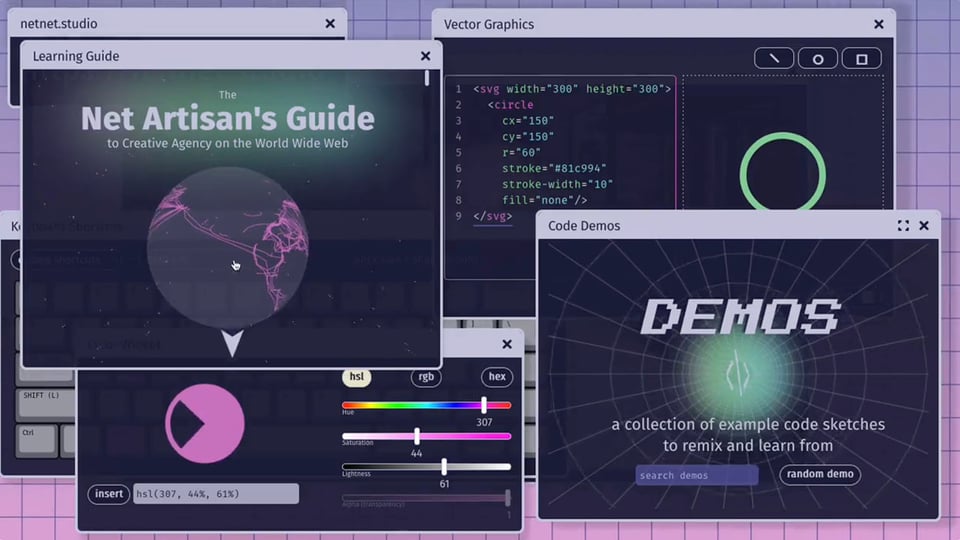Click the SHIFT (L) key on keyboard

pos(46,404)
